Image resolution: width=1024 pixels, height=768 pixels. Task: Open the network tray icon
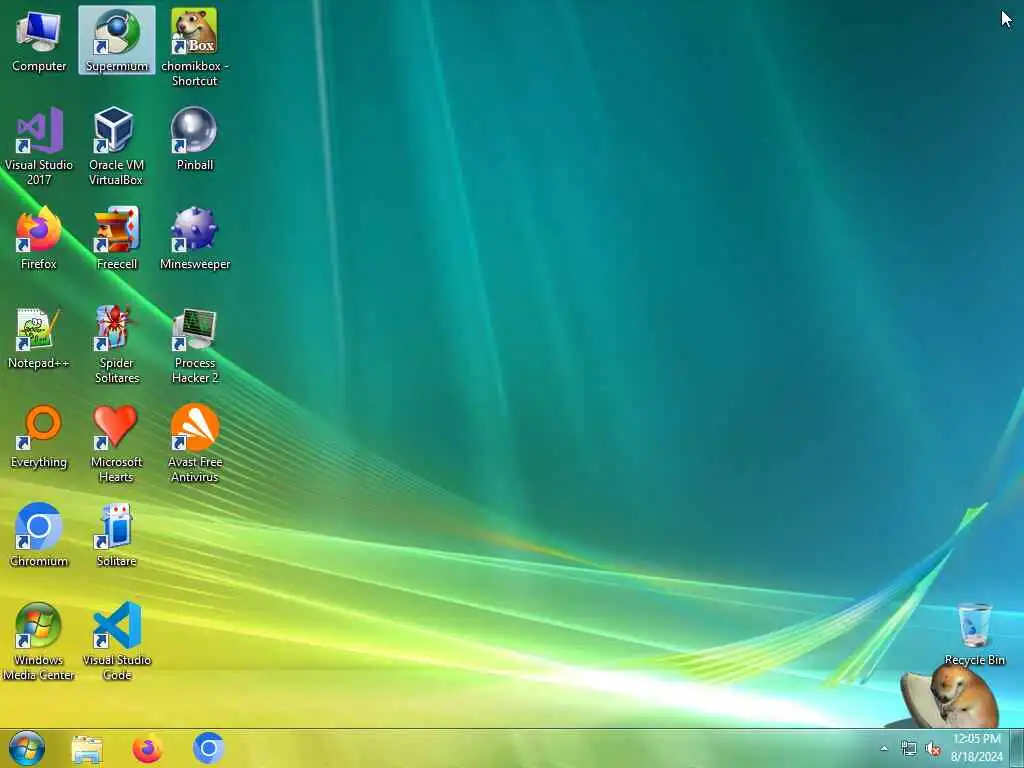[908, 749]
